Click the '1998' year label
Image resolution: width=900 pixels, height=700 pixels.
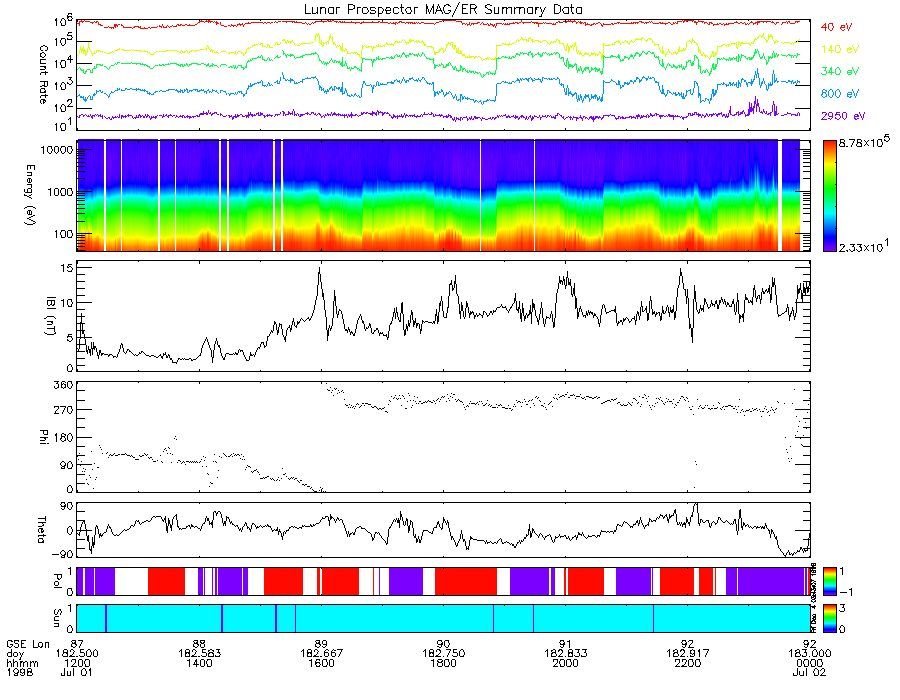click(x=20, y=672)
